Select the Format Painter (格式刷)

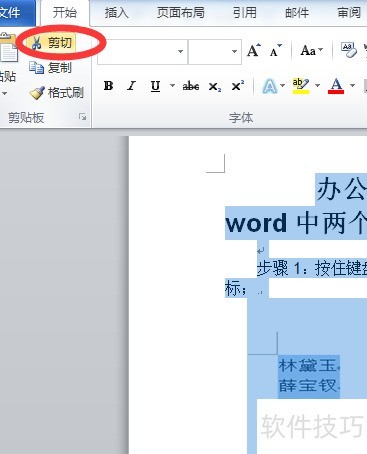[56, 93]
